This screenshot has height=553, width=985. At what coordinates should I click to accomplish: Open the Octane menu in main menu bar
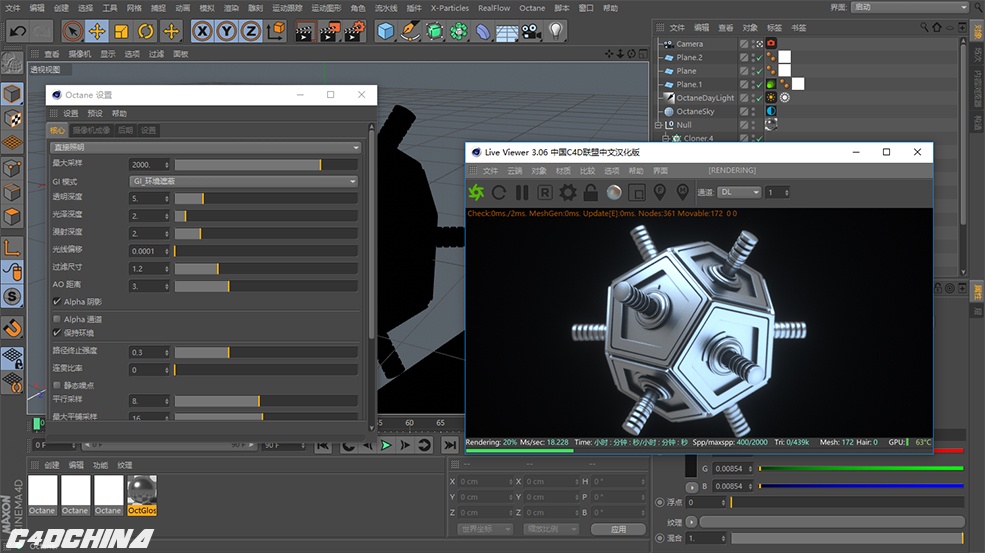click(x=532, y=8)
